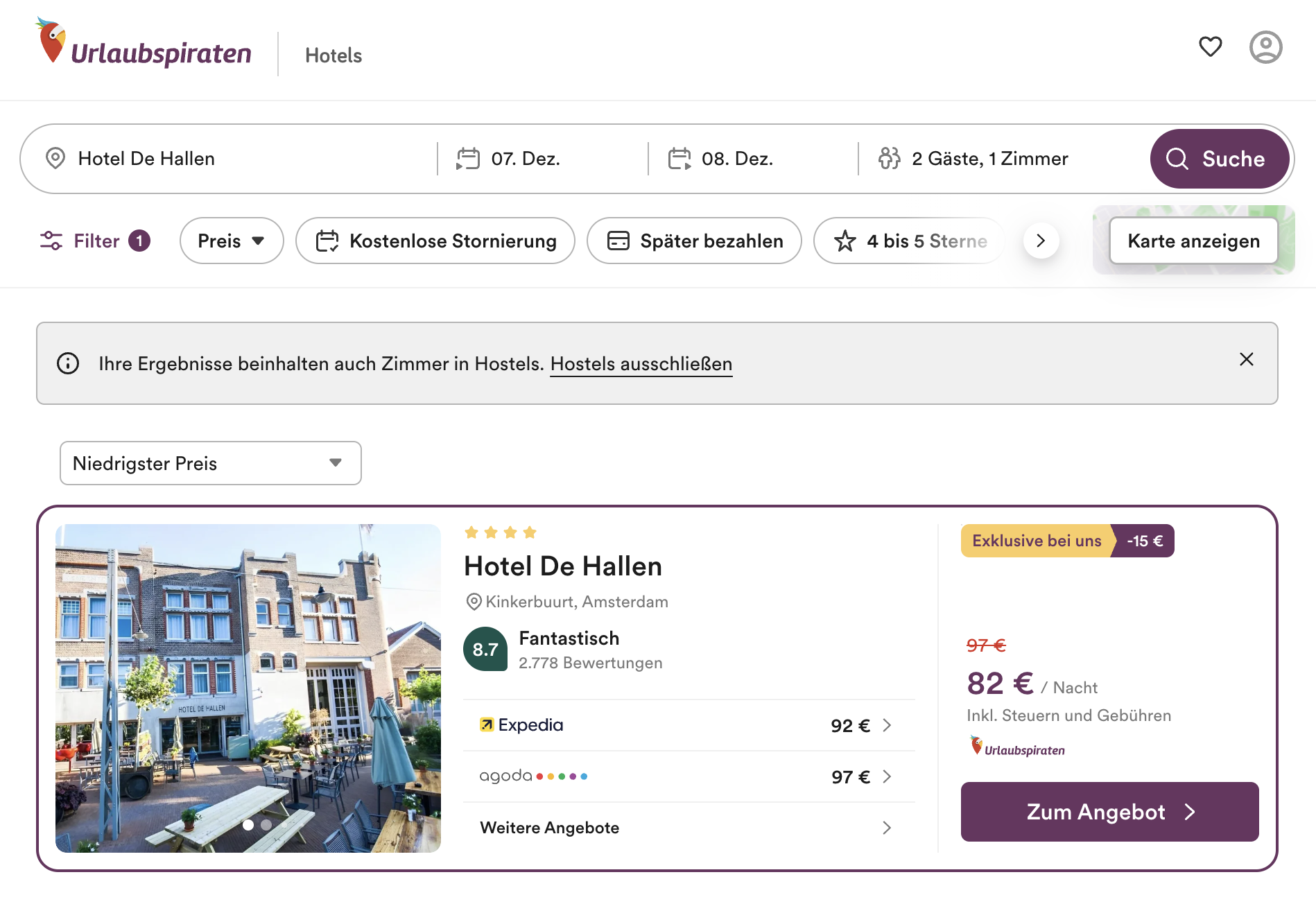Select the second image carousel dot
The image size is (1316, 904).
(x=266, y=825)
